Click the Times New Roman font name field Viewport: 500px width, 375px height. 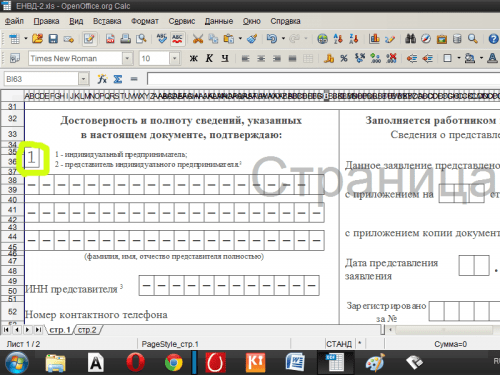[x=75, y=59]
